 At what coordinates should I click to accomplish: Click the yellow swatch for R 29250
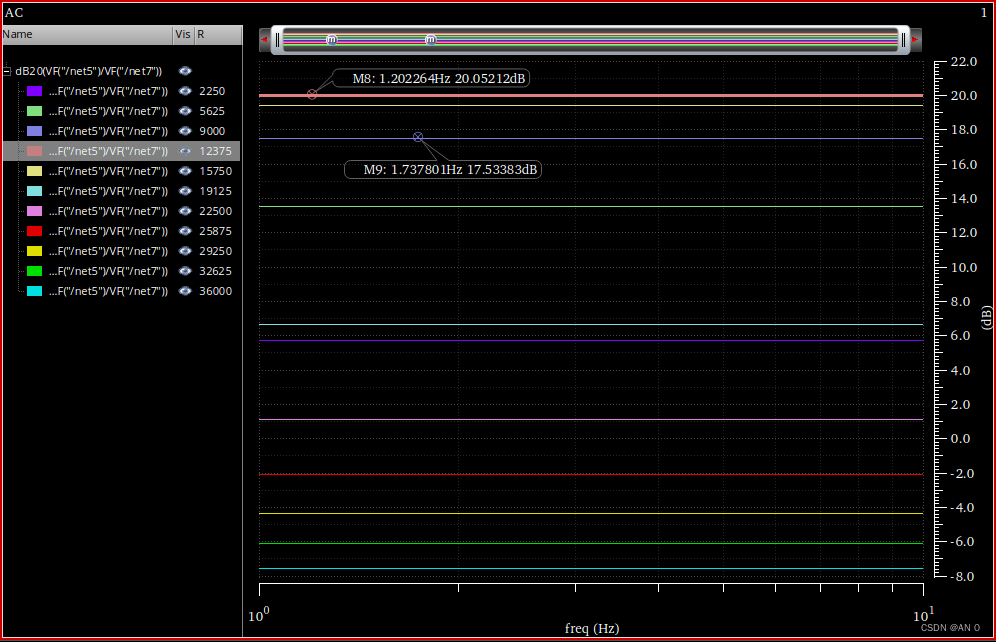[x=34, y=251]
